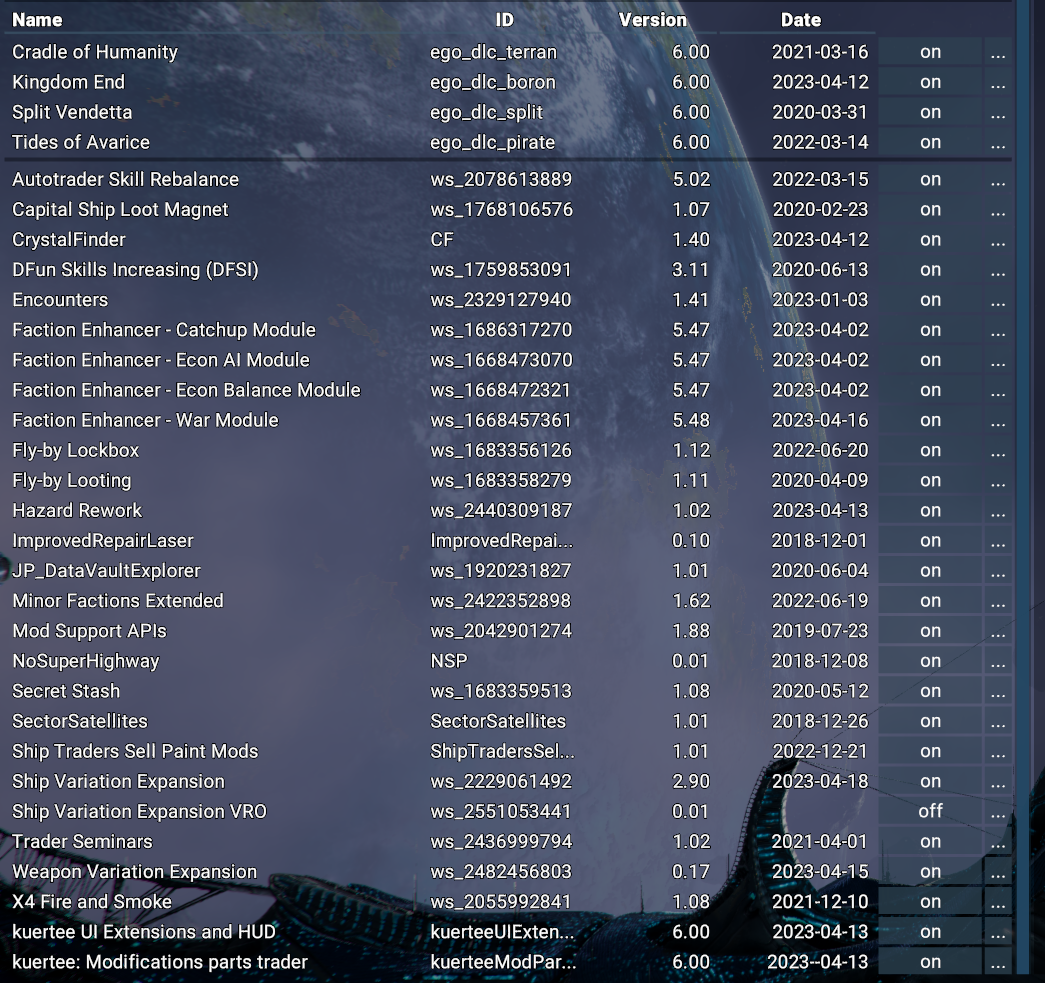Select the date 2023-04-18
The image size is (1045, 983).
point(820,781)
